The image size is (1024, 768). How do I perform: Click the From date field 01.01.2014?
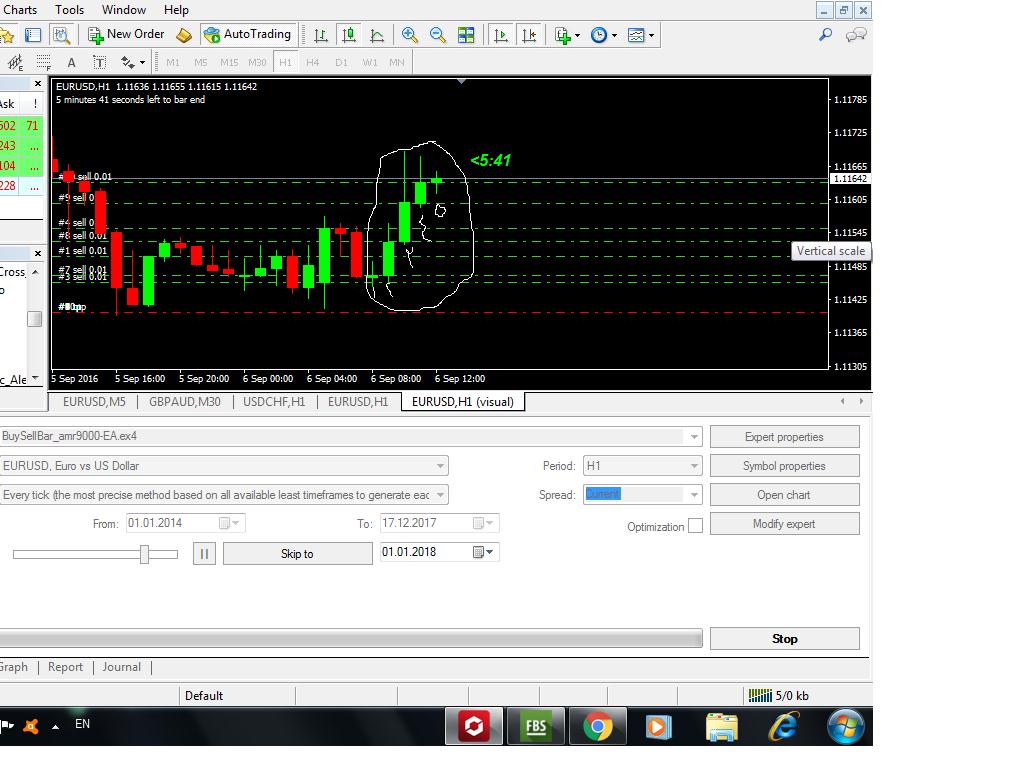click(185, 523)
